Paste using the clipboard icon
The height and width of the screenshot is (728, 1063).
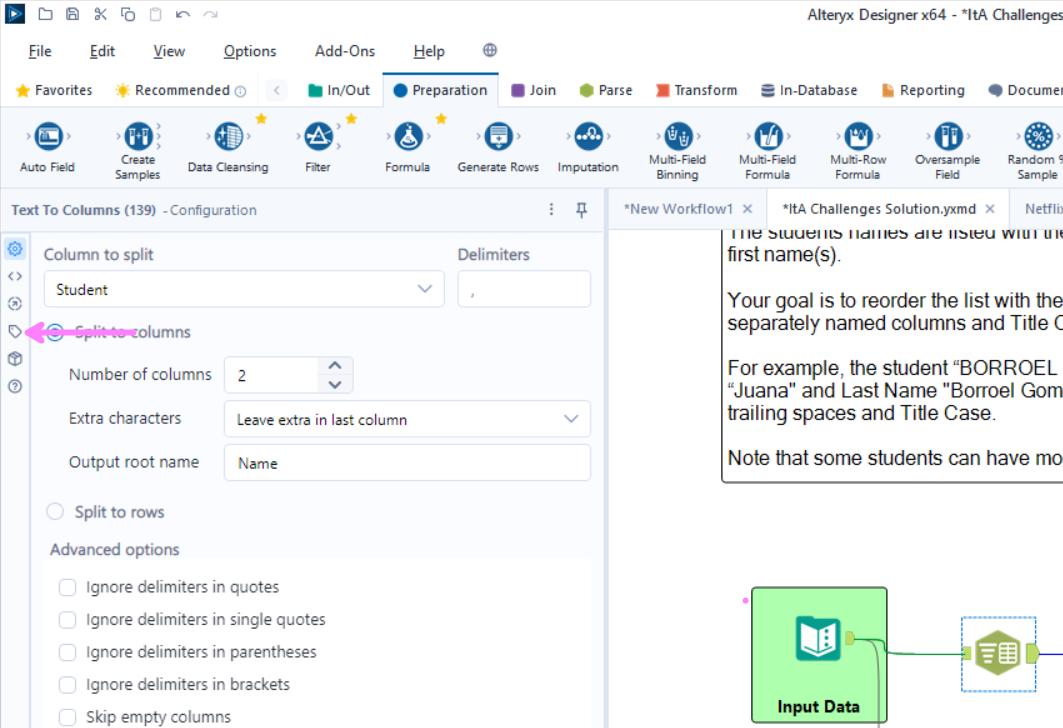(x=155, y=14)
